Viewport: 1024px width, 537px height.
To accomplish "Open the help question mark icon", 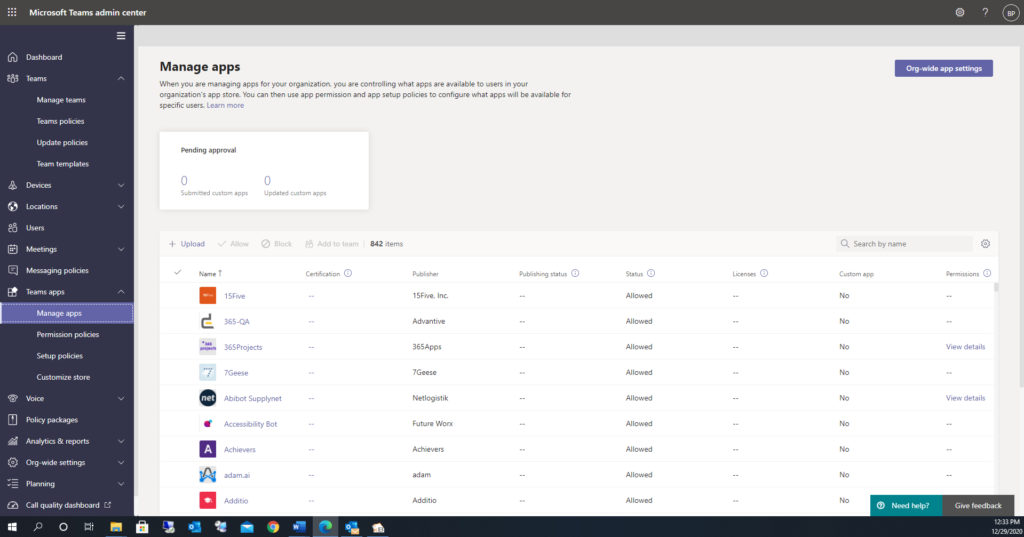I will point(985,12).
